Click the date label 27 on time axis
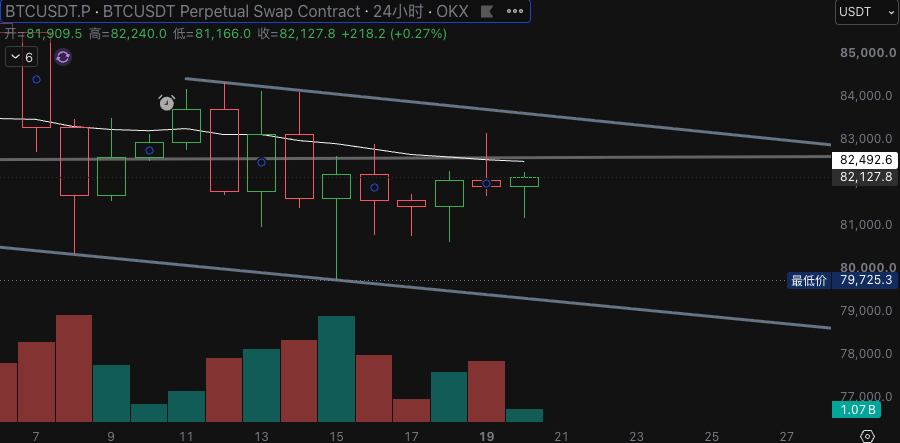 coord(787,437)
